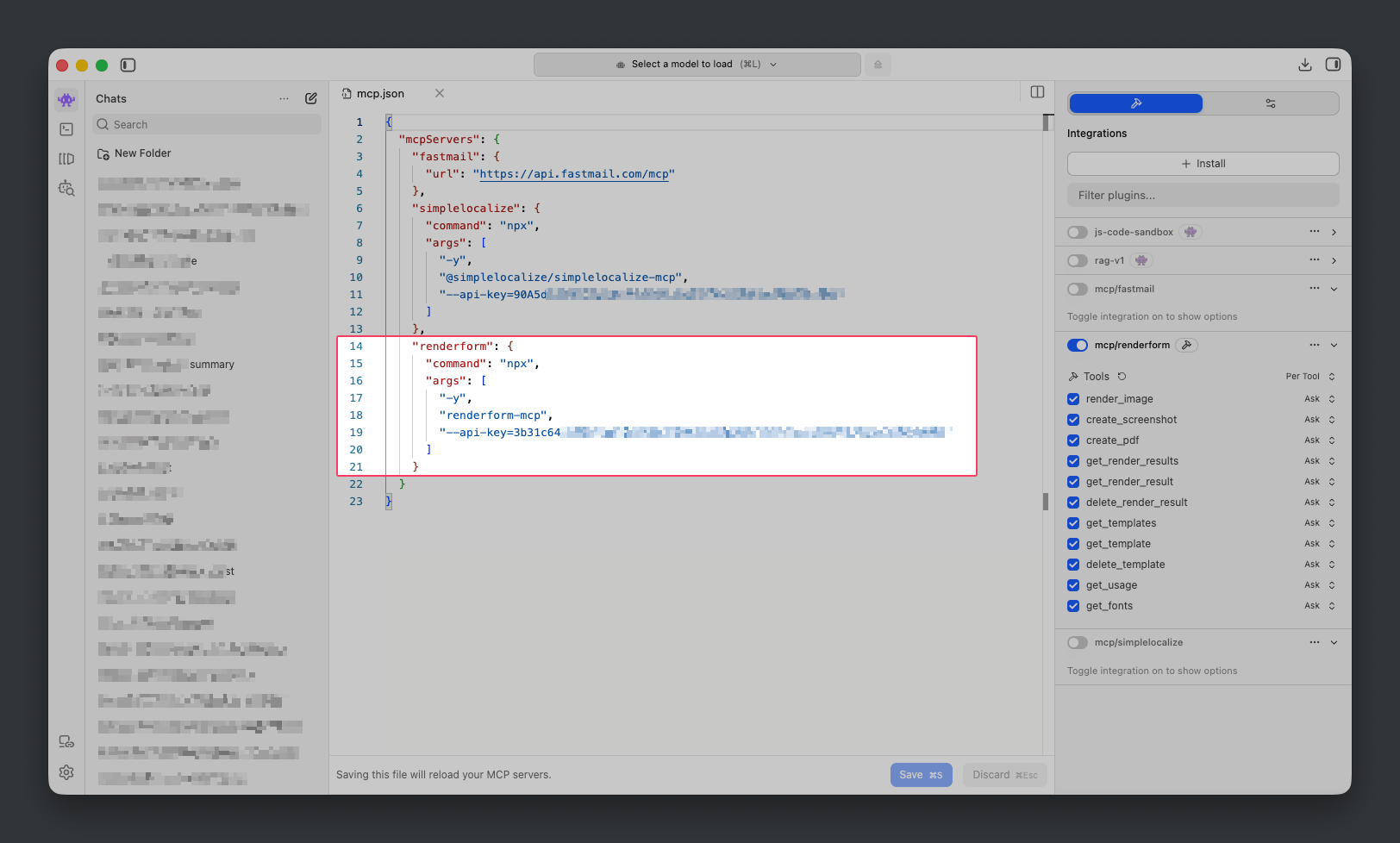Click the chats Search field
Screen dimensions: 1400x843
click(x=207, y=125)
